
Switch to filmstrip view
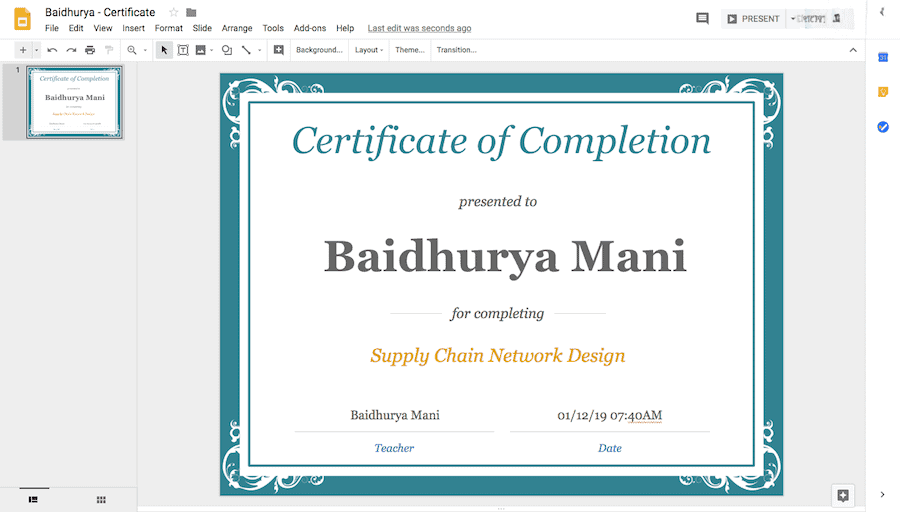[33, 499]
